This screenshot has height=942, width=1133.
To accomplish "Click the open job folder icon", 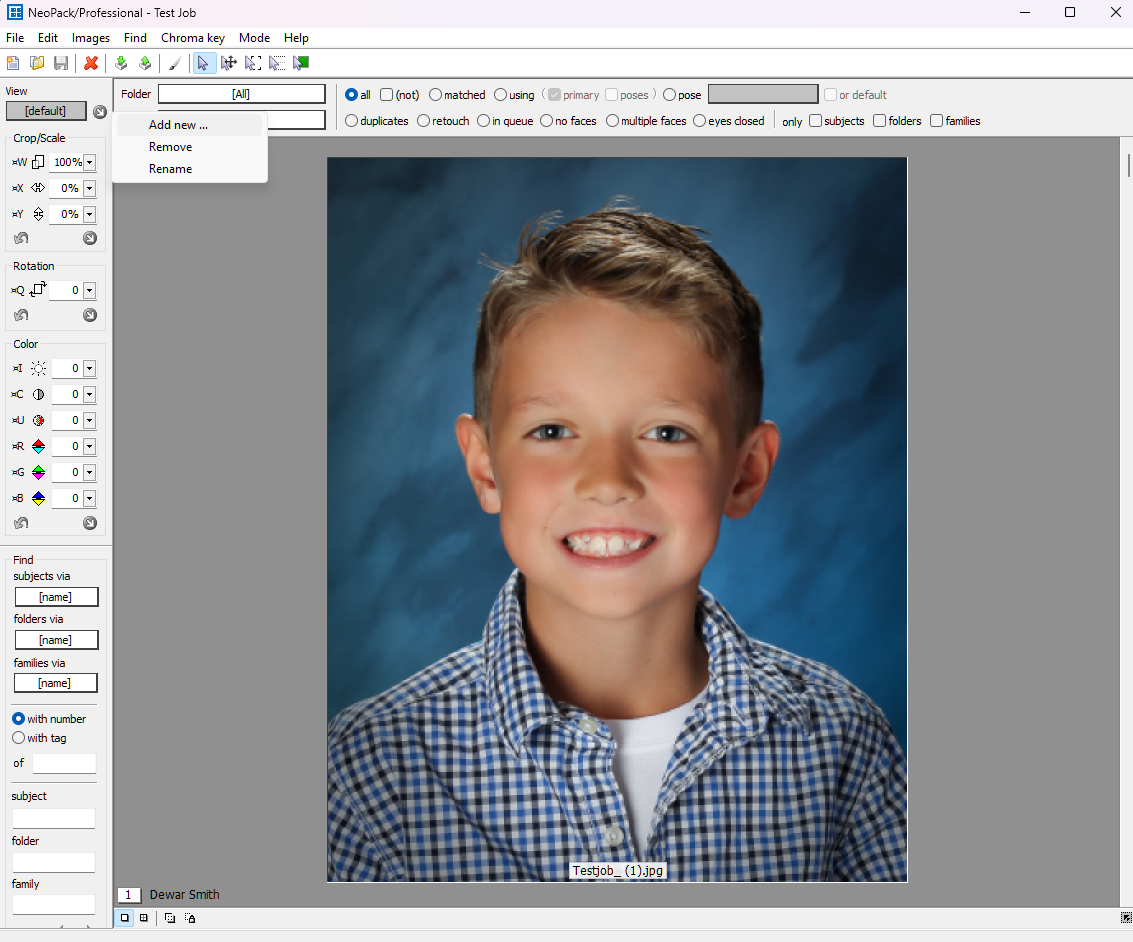I will (x=37, y=64).
